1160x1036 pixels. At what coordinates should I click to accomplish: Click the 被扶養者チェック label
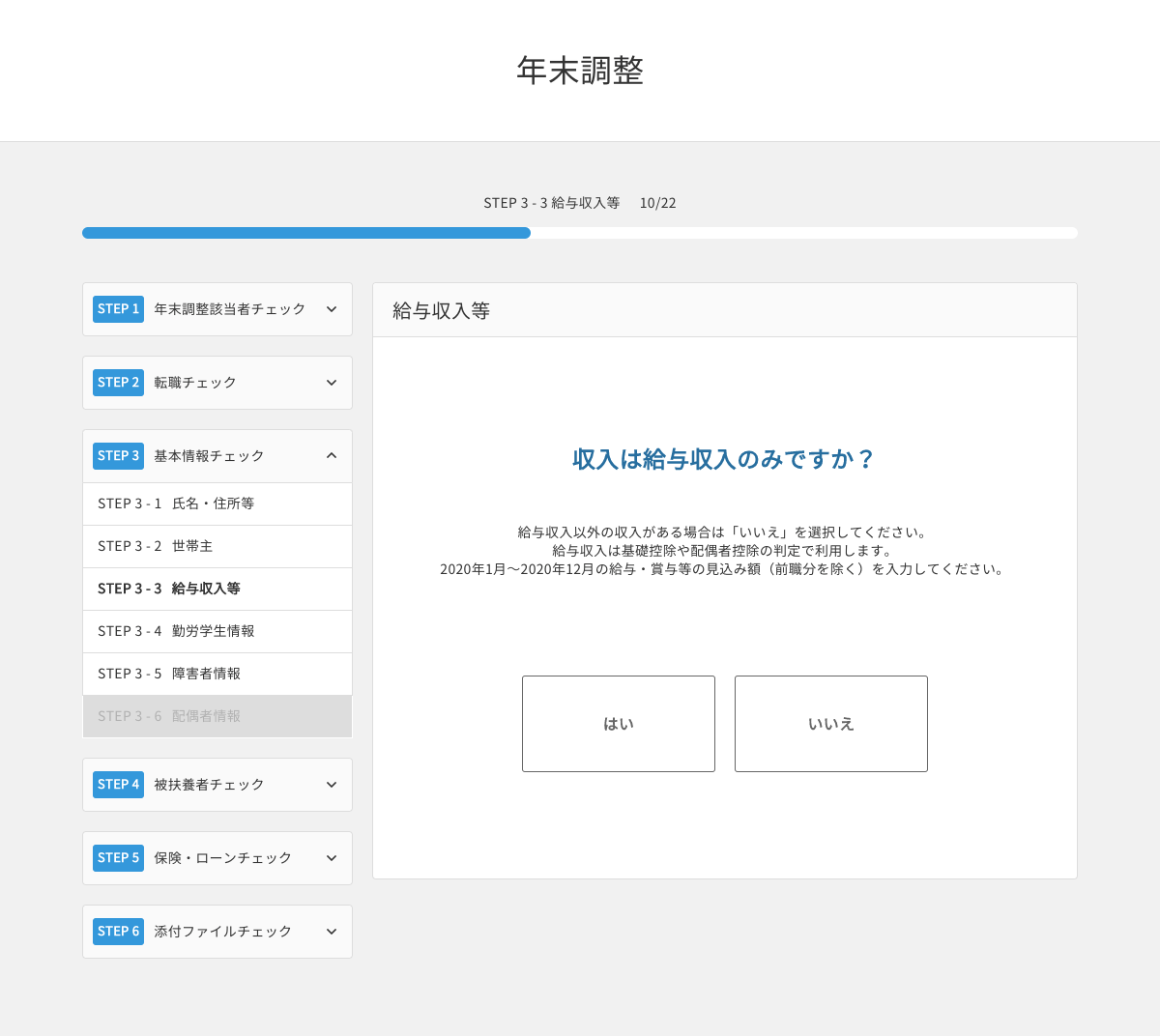209,785
